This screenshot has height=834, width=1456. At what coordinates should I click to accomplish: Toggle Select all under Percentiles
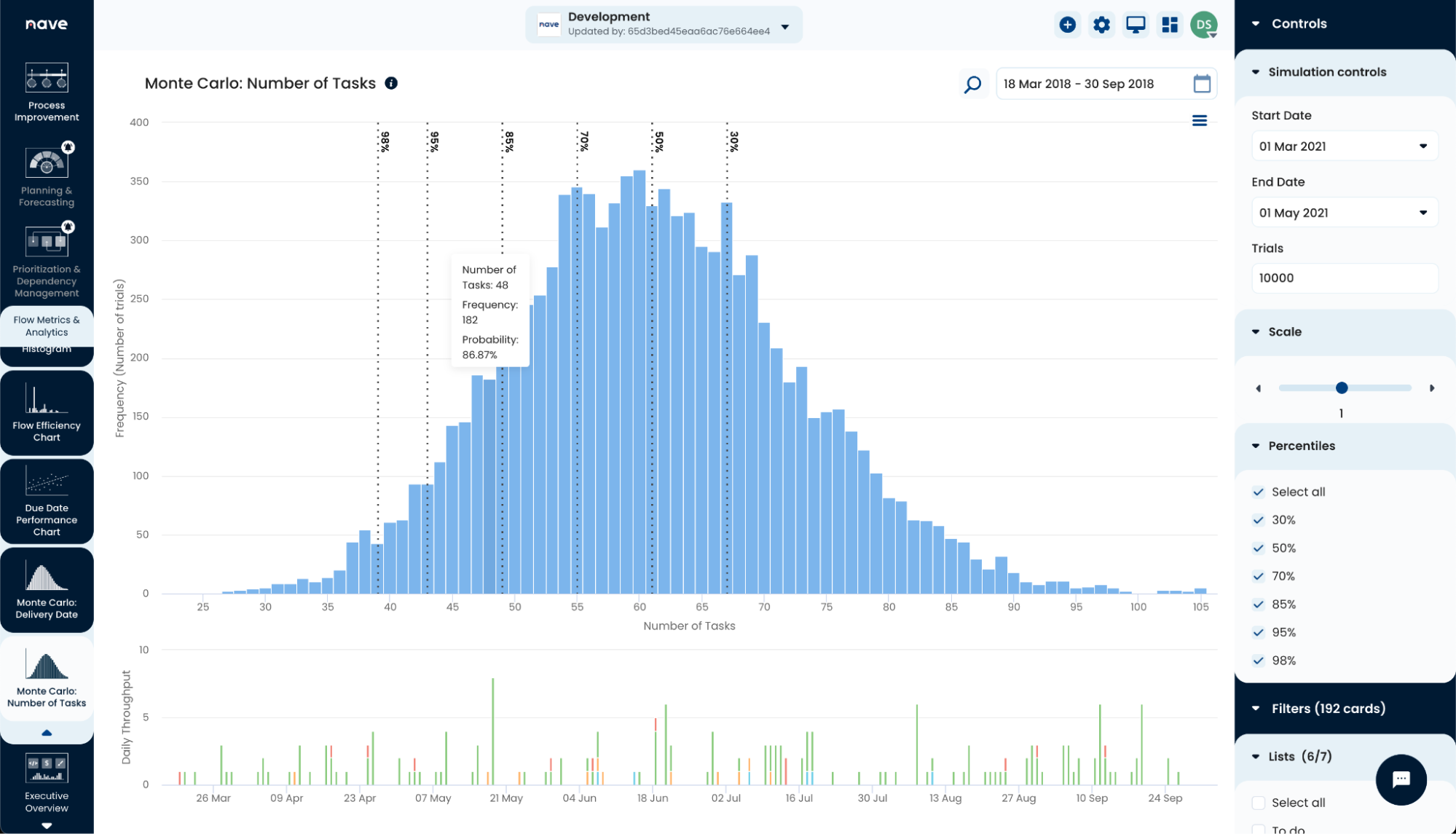[1258, 492]
